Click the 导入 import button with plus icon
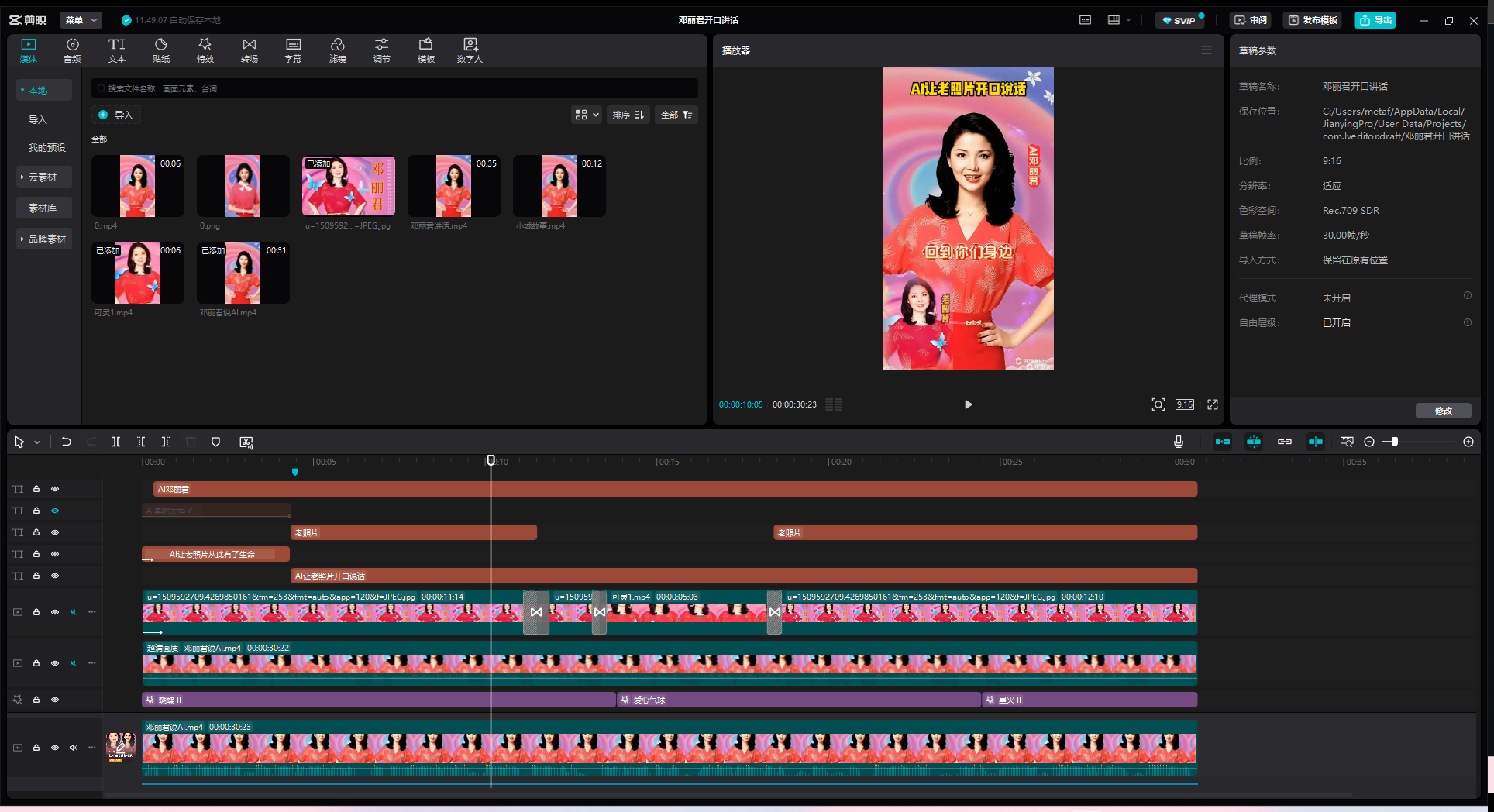The width and height of the screenshot is (1494, 812). (x=116, y=115)
